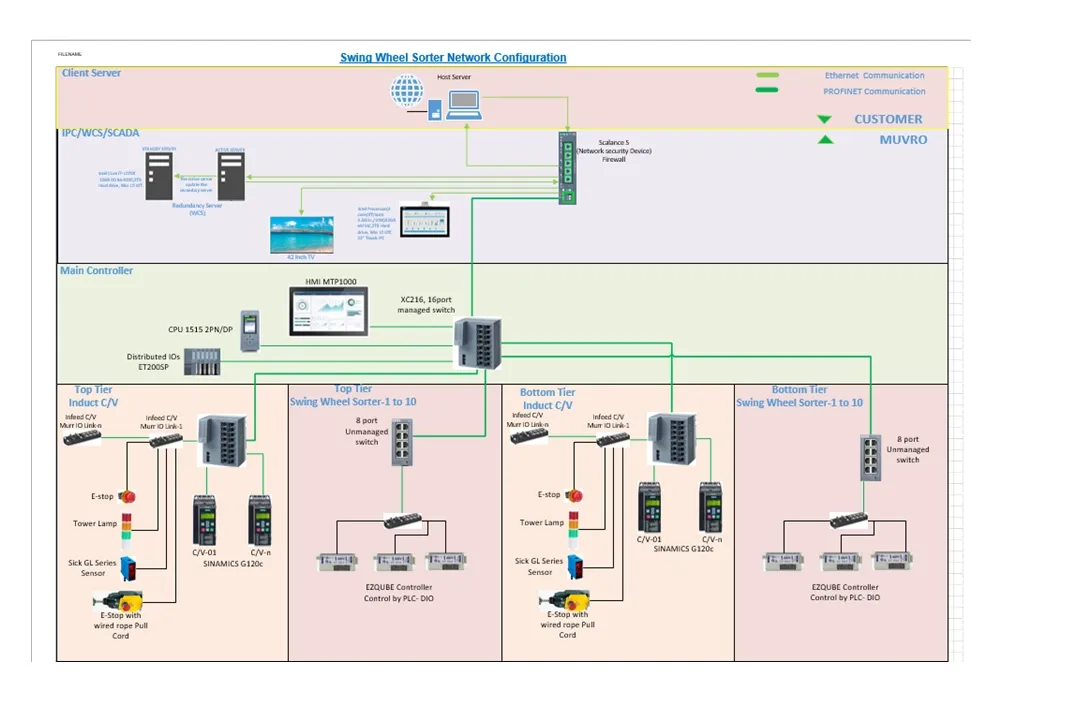The height and width of the screenshot is (703, 1080).
Task: Select Bottom Tier Swing Wheel Sorter-1 to 10 heading
Action: click(799, 396)
